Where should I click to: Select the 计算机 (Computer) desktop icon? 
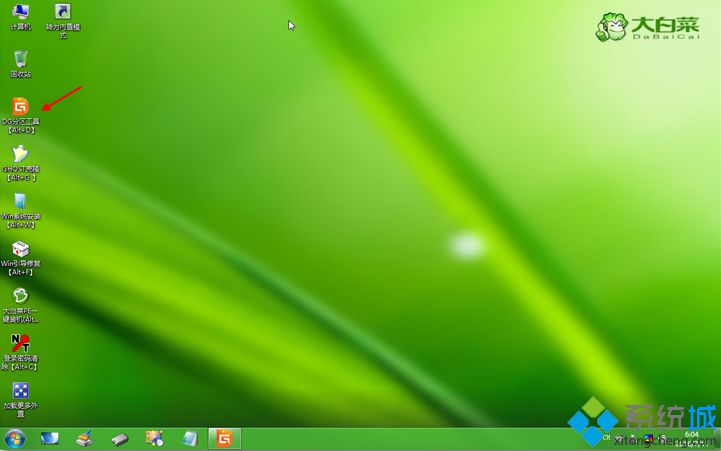tap(20, 17)
